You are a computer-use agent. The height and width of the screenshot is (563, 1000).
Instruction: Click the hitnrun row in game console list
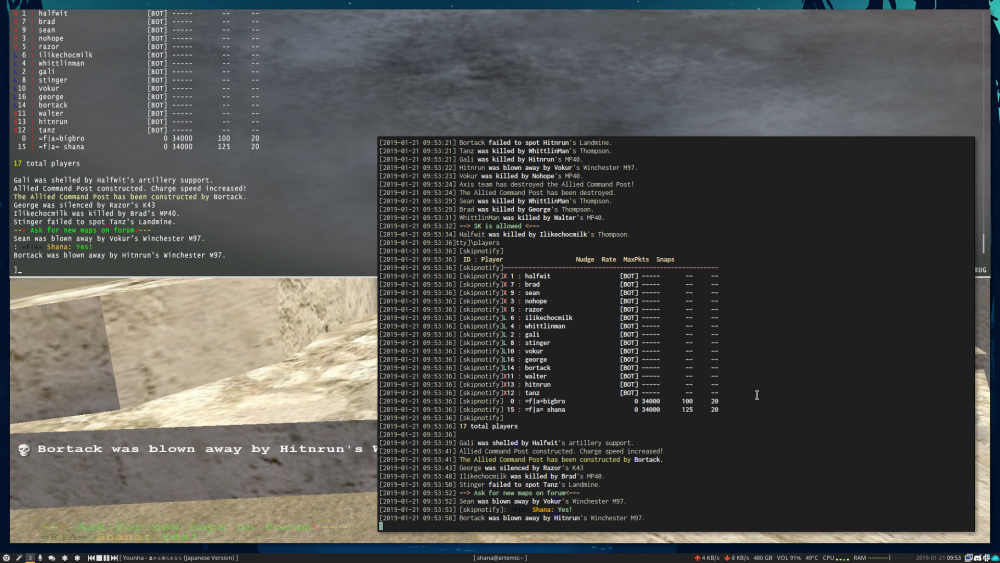[x=136, y=122]
